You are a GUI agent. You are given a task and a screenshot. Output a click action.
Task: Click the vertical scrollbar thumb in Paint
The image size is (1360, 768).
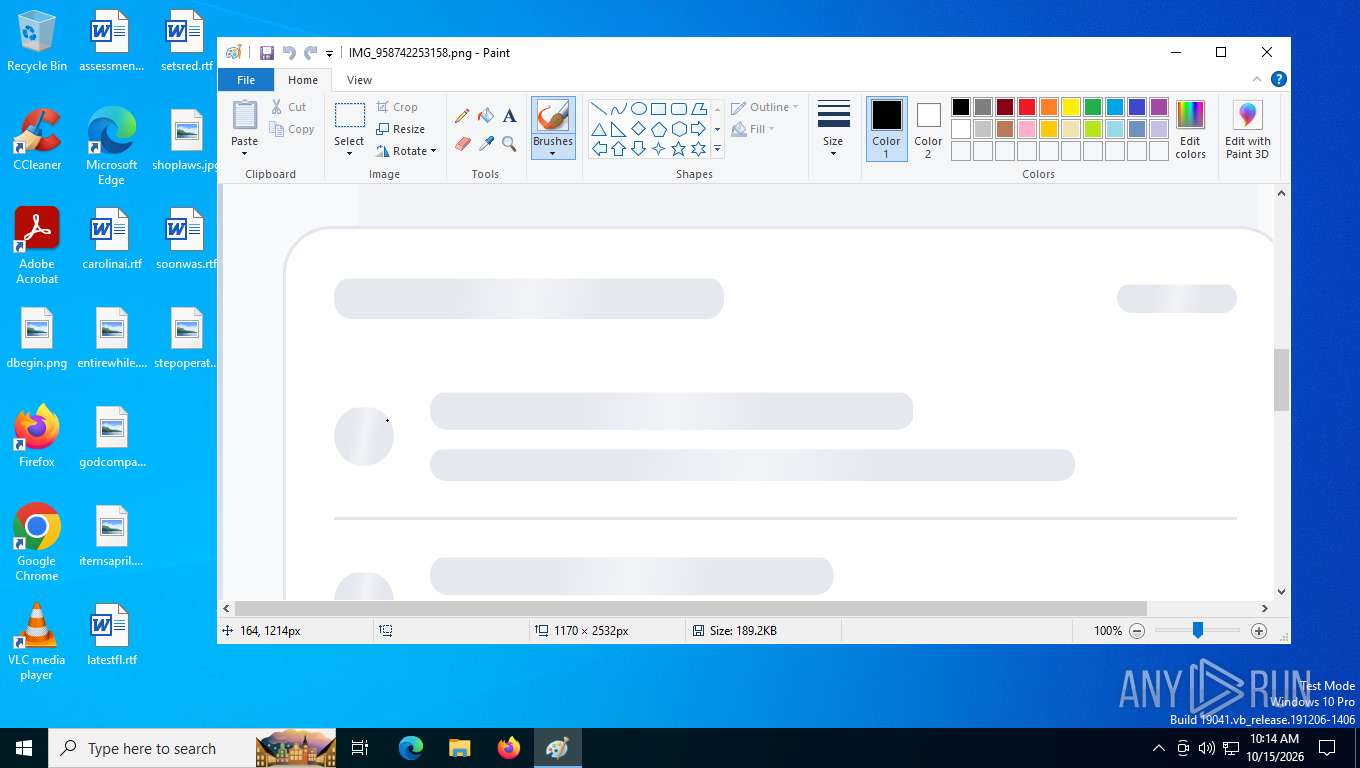(x=1282, y=380)
